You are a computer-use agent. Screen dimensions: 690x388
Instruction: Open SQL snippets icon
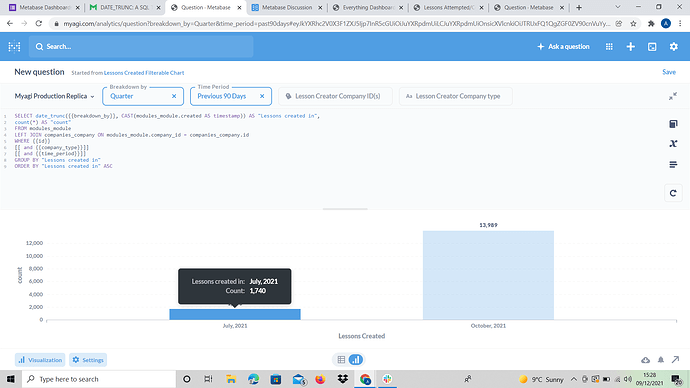(x=673, y=165)
